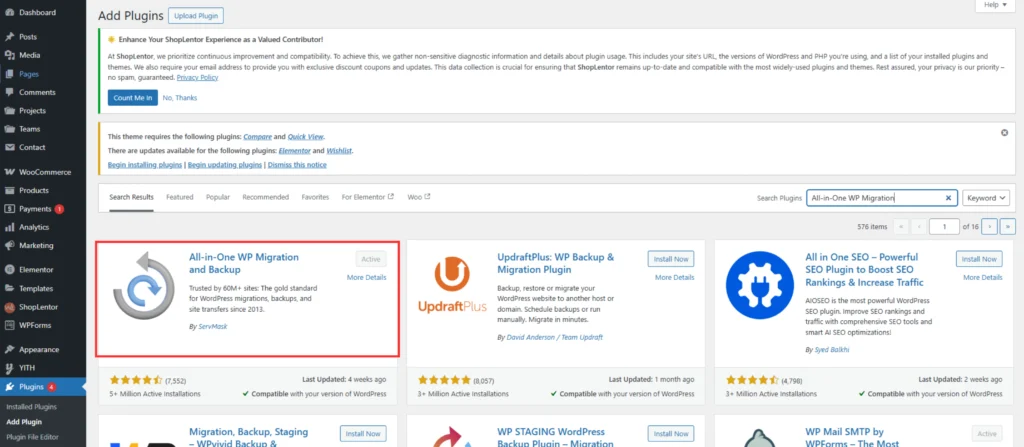
Task: Open the Quick View plugin link
Action: click(306, 137)
